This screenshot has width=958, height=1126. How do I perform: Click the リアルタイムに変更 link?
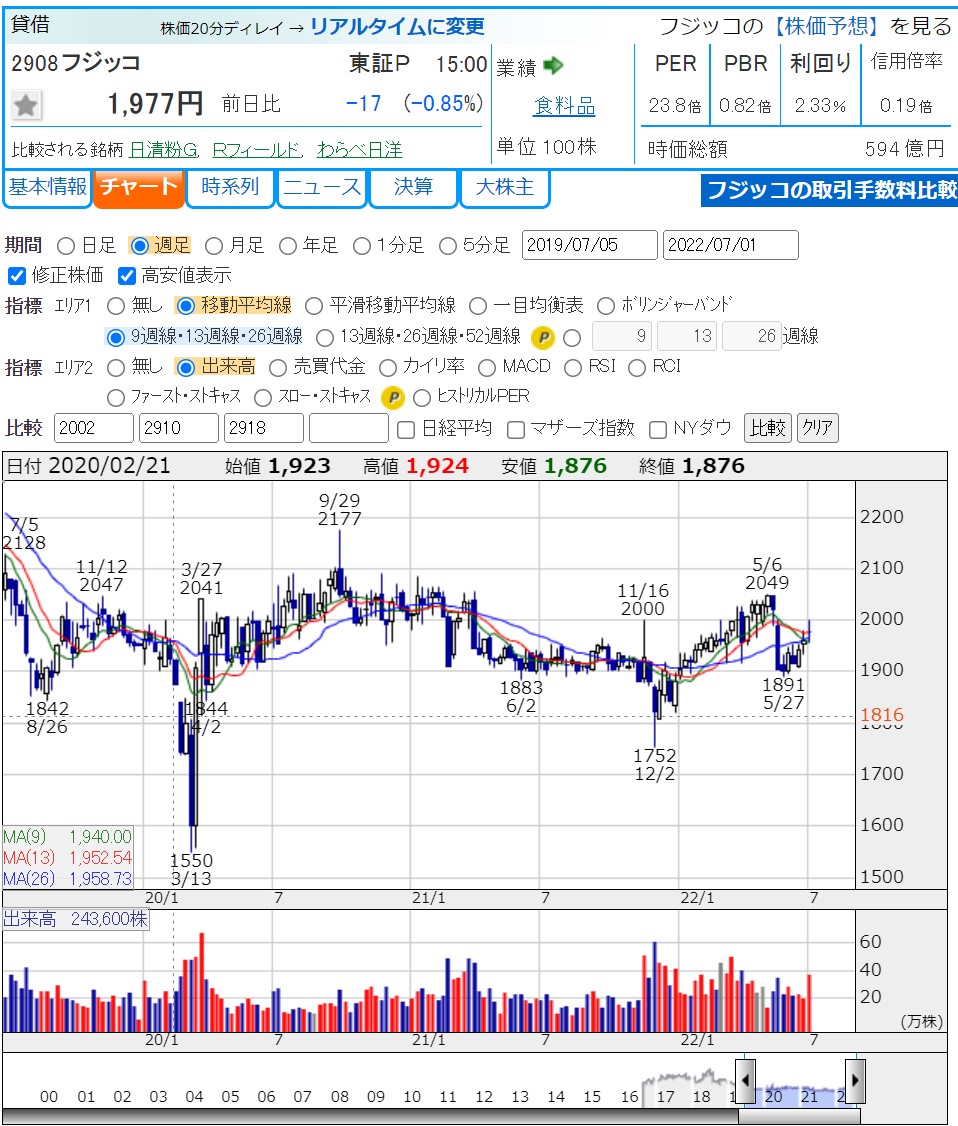(x=397, y=27)
